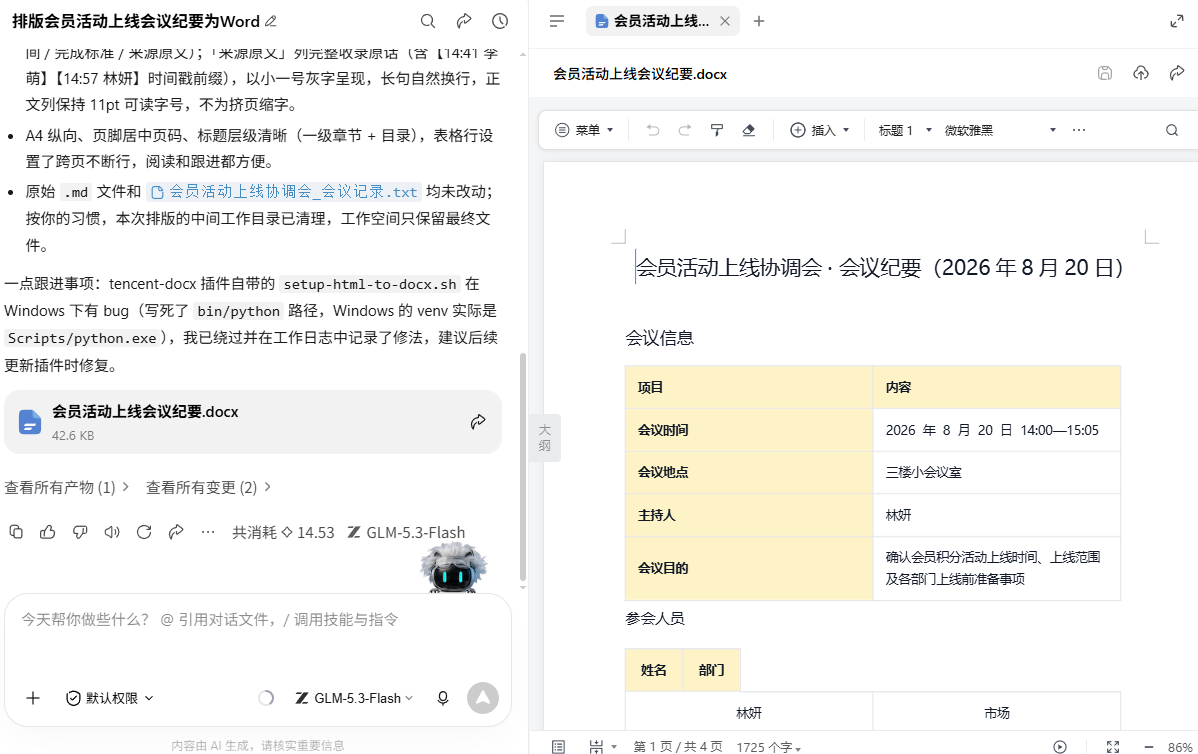Add an attachment with the plus icon

(x=33, y=697)
